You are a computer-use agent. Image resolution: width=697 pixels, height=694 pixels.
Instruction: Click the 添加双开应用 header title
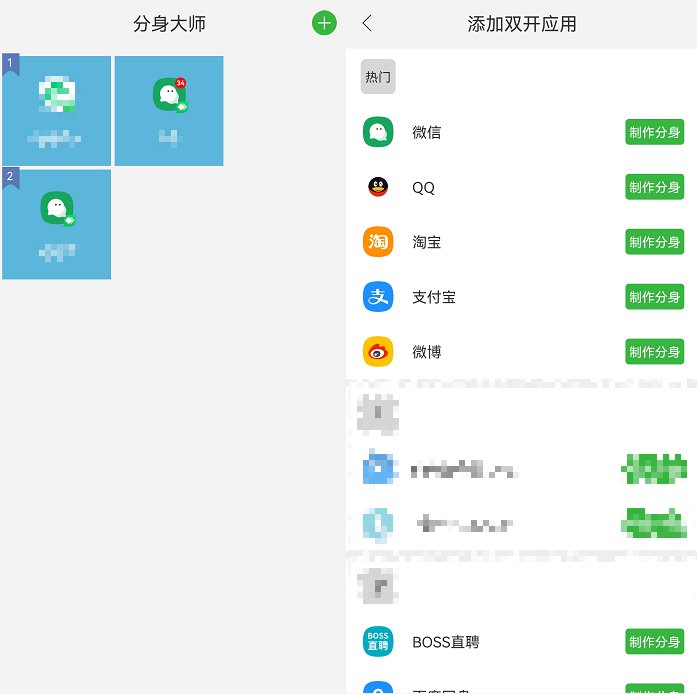click(522, 24)
